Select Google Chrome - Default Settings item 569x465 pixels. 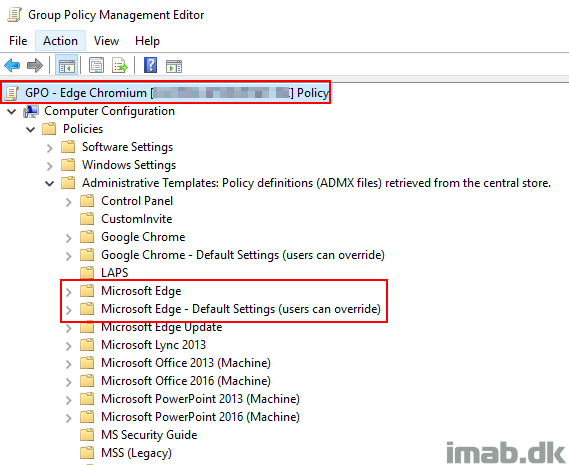pos(243,255)
